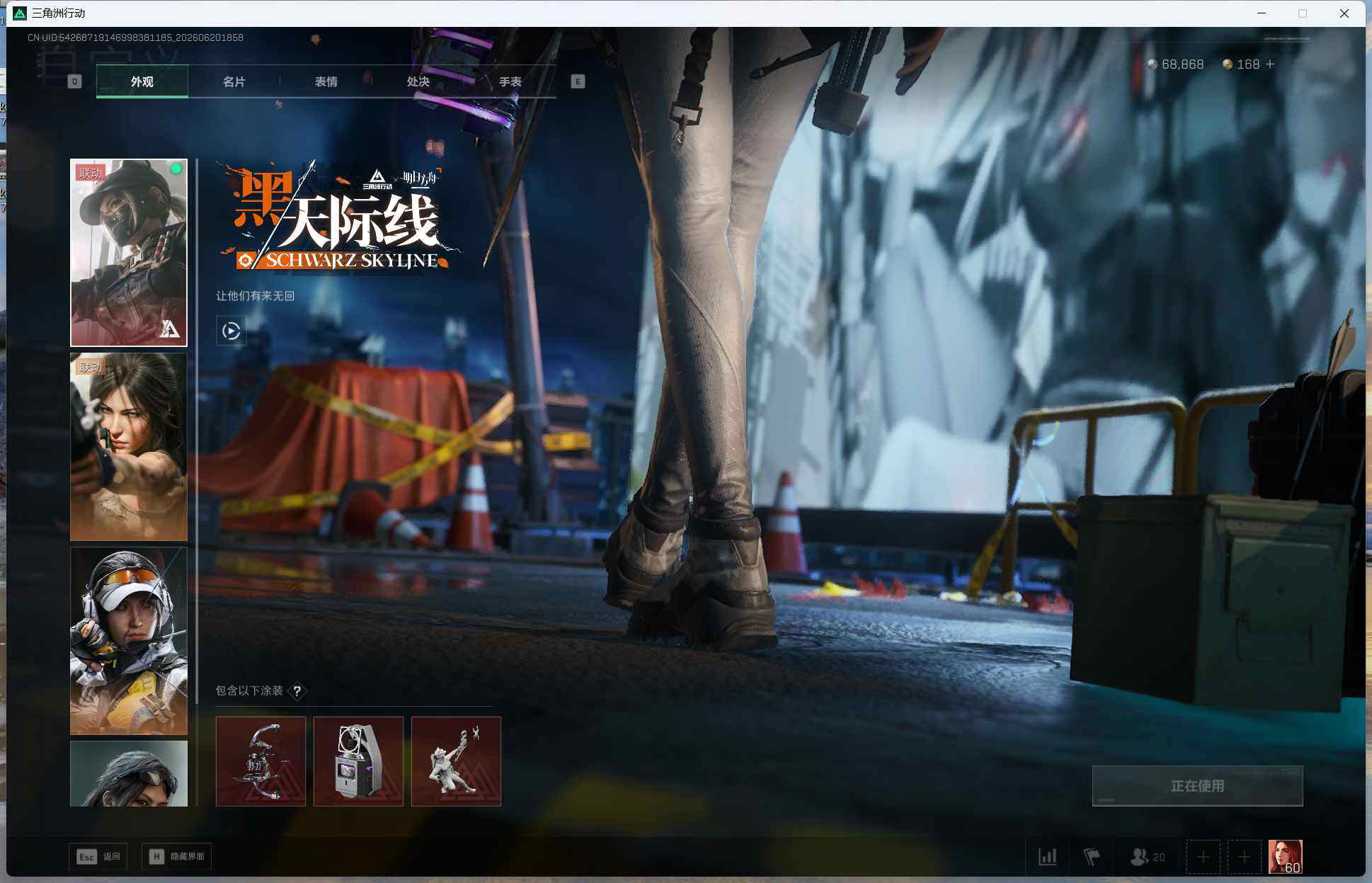Pick the partially visible bottom skin thumbnail
Viewport: 1372px width, 883px height.
(x=129, y=773)
